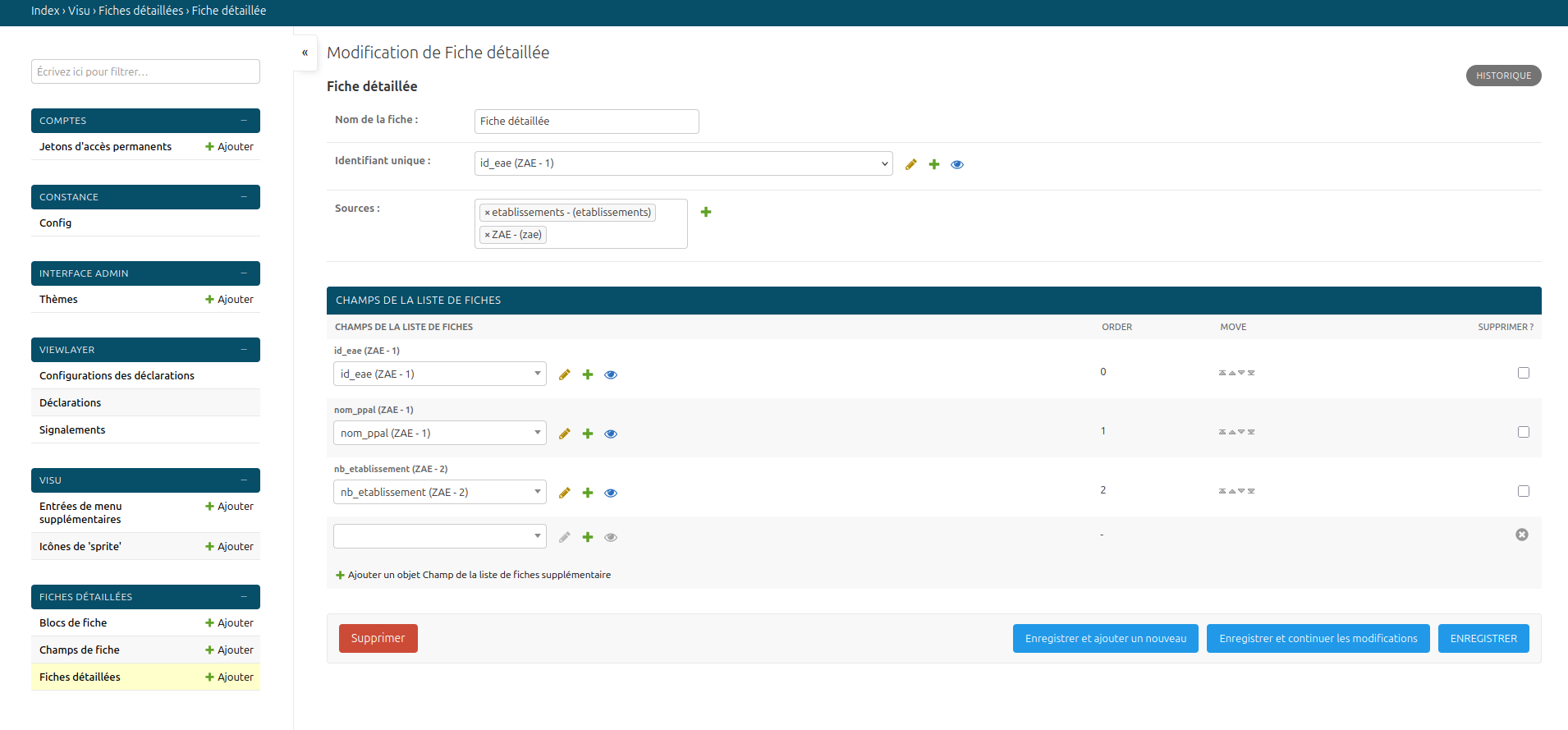Open the Identifiant unique dropdown
The image size is (1568, 730).
click(683, 163)
